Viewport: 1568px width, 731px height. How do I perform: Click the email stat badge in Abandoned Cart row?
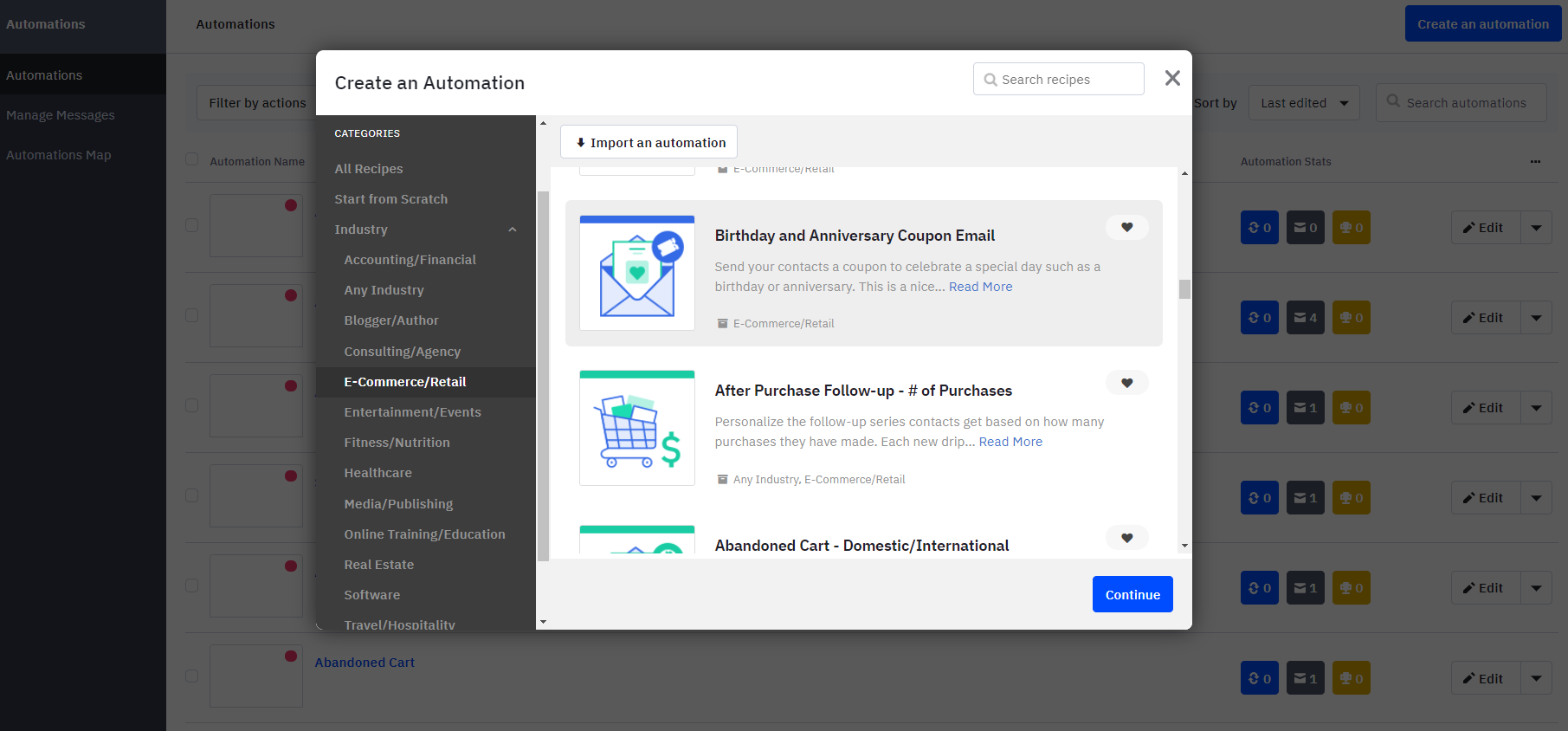point(1306,678)
